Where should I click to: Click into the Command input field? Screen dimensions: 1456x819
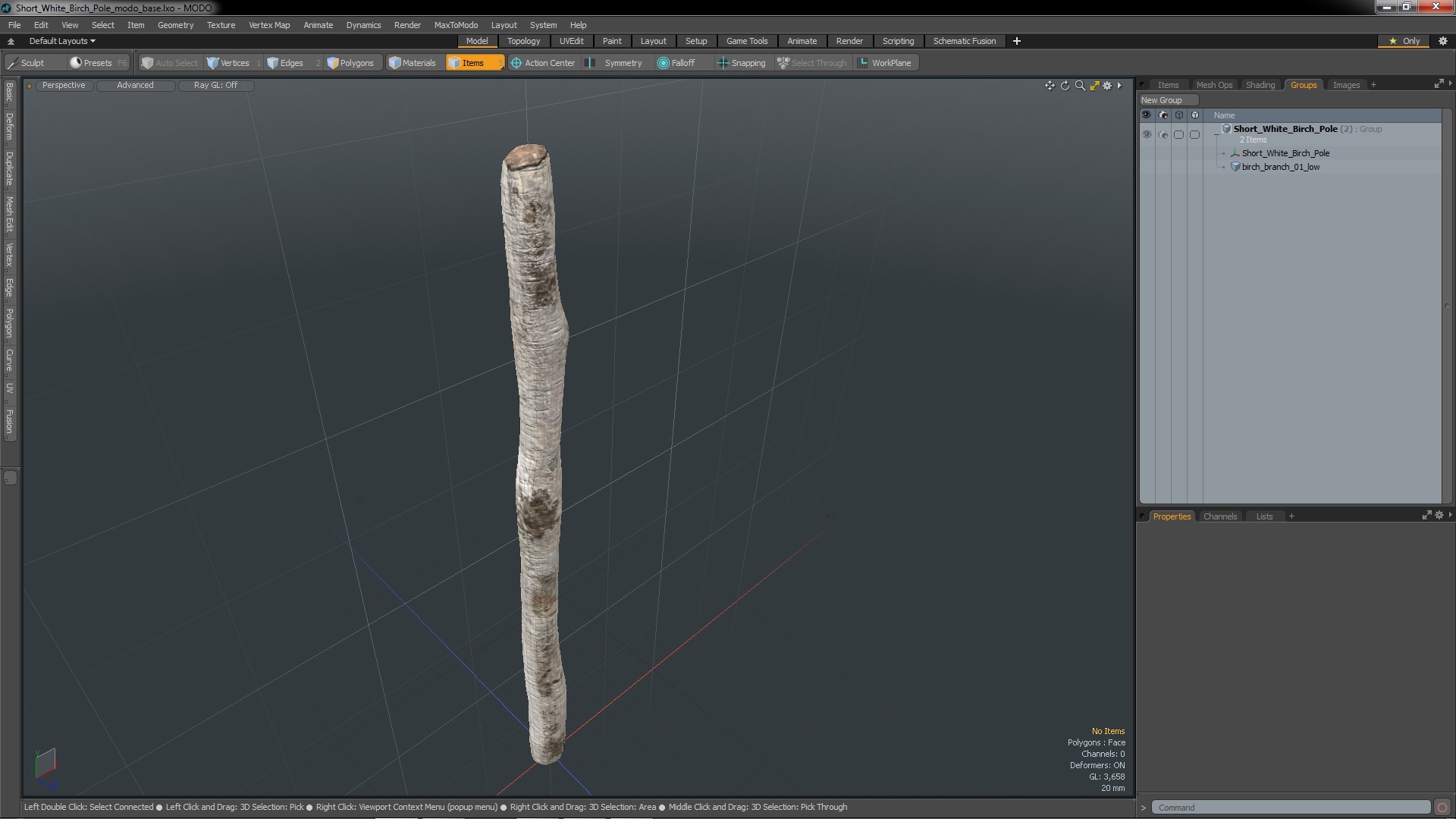click(x=1291, y=808)
